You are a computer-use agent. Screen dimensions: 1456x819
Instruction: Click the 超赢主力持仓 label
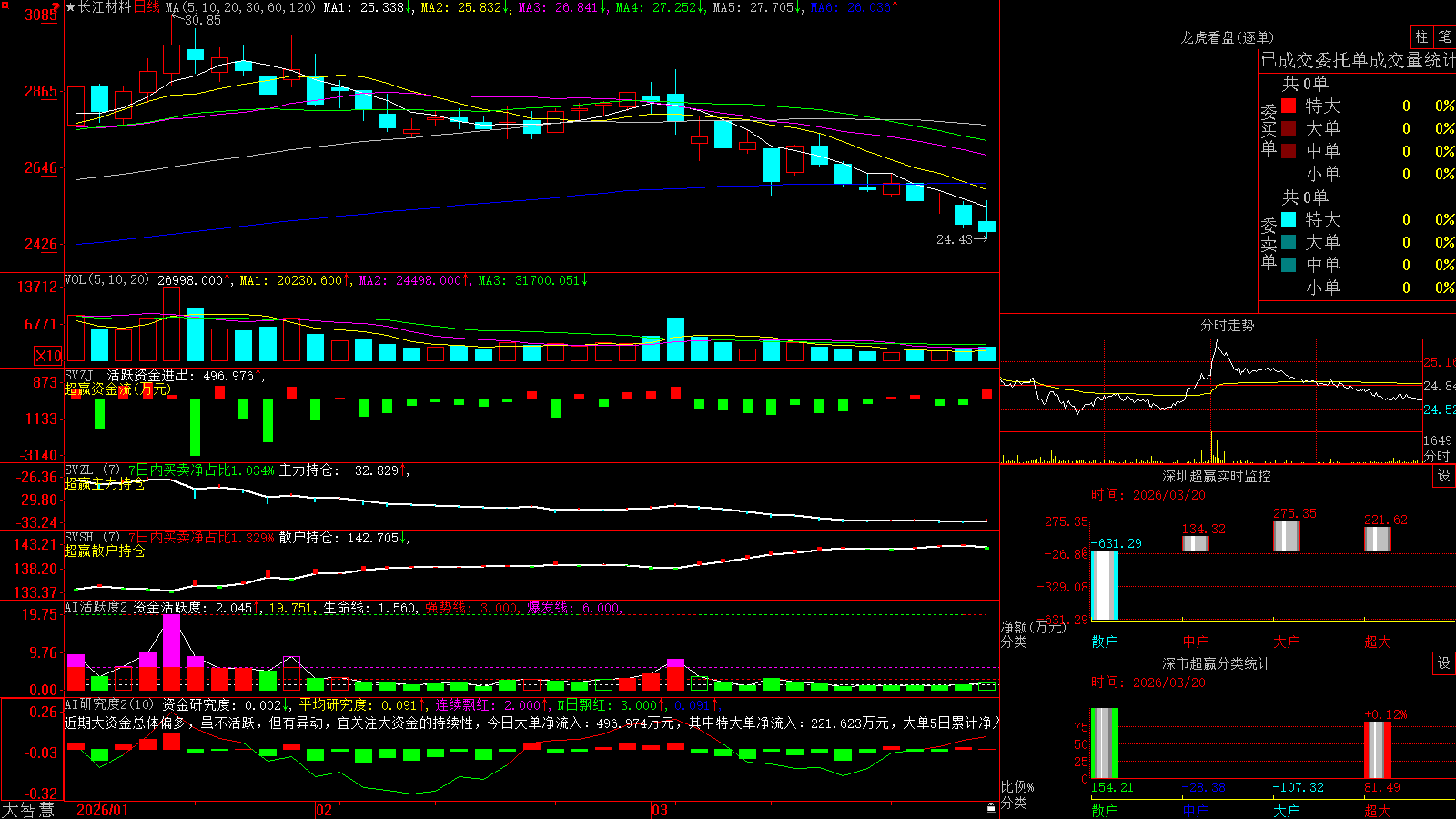point(104,483)
